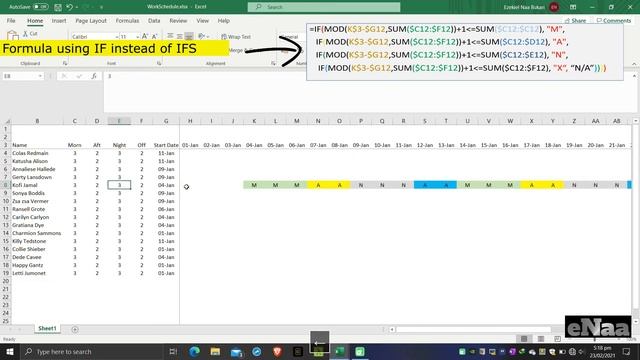Click into the Search box
Screen dimensions: 640x360
click(x=324, y=7)
